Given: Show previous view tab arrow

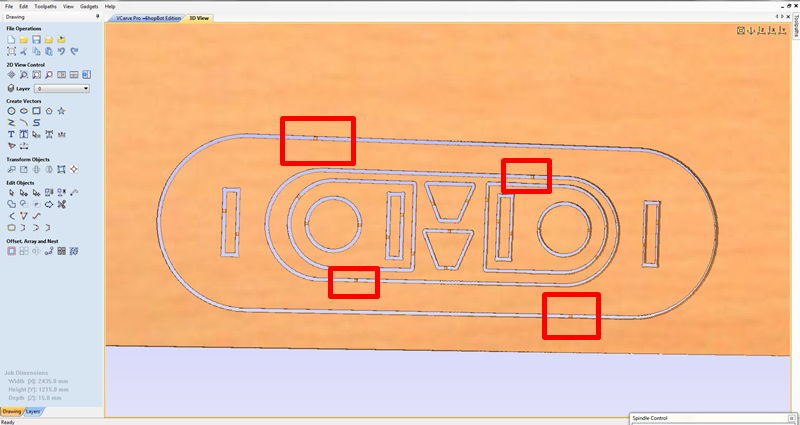Looking at the screenshot, I should click(777, 17).
